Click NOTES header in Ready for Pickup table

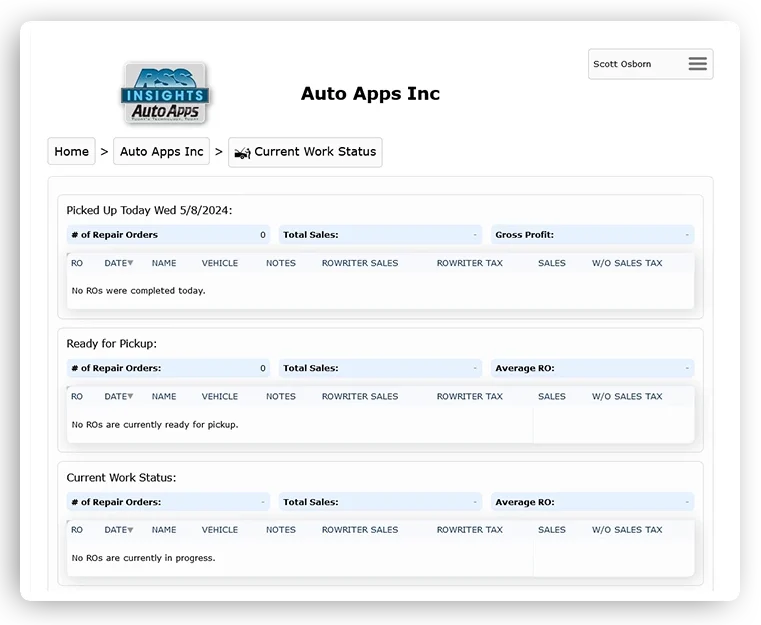pyautogui.click(x=281, y=396)
